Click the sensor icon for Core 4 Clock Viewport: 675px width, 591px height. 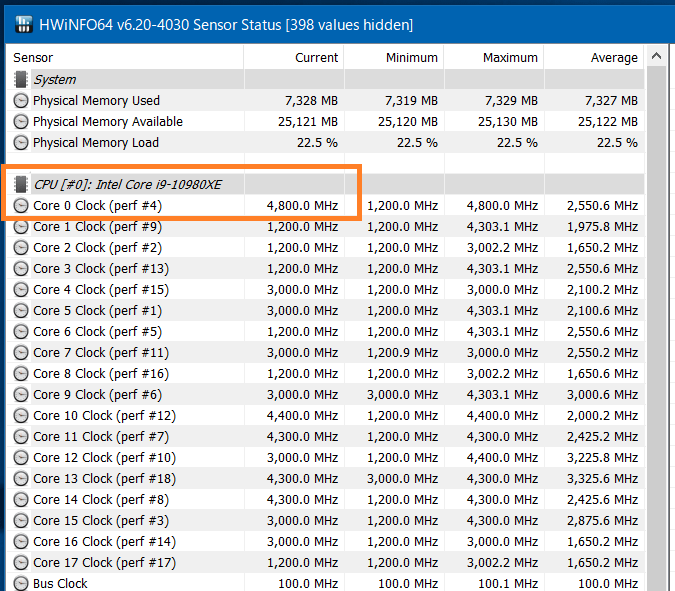[21, 289]
